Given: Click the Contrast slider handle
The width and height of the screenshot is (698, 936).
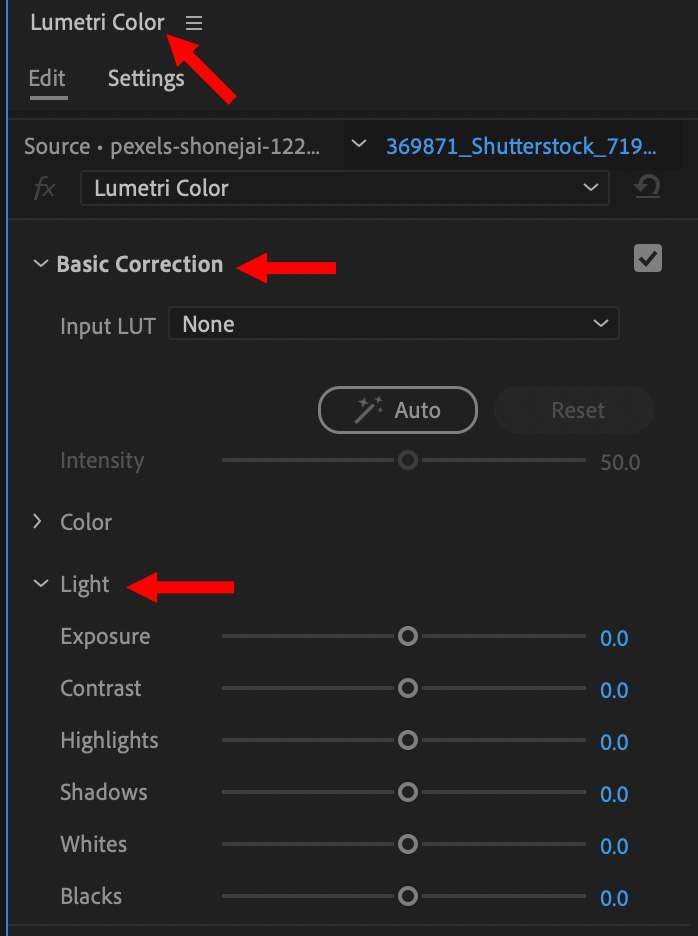Looking at the screenshot, I should click(x=407, y=688).
